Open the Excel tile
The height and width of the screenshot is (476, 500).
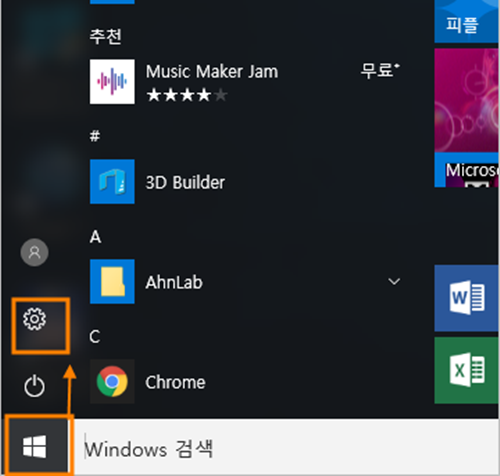click(466, 370)
